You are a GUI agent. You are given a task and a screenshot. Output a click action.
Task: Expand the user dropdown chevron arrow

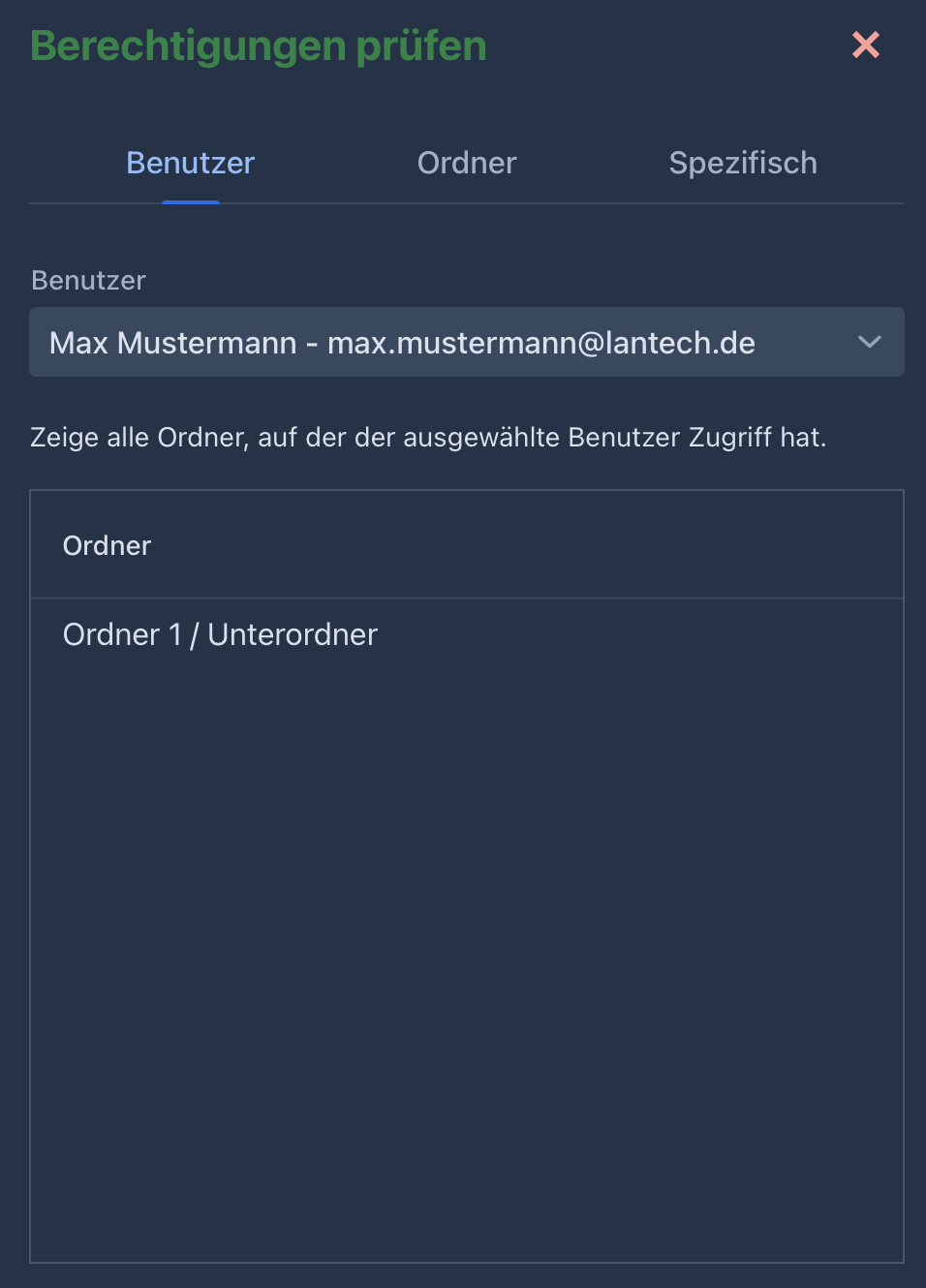[869, 342]
